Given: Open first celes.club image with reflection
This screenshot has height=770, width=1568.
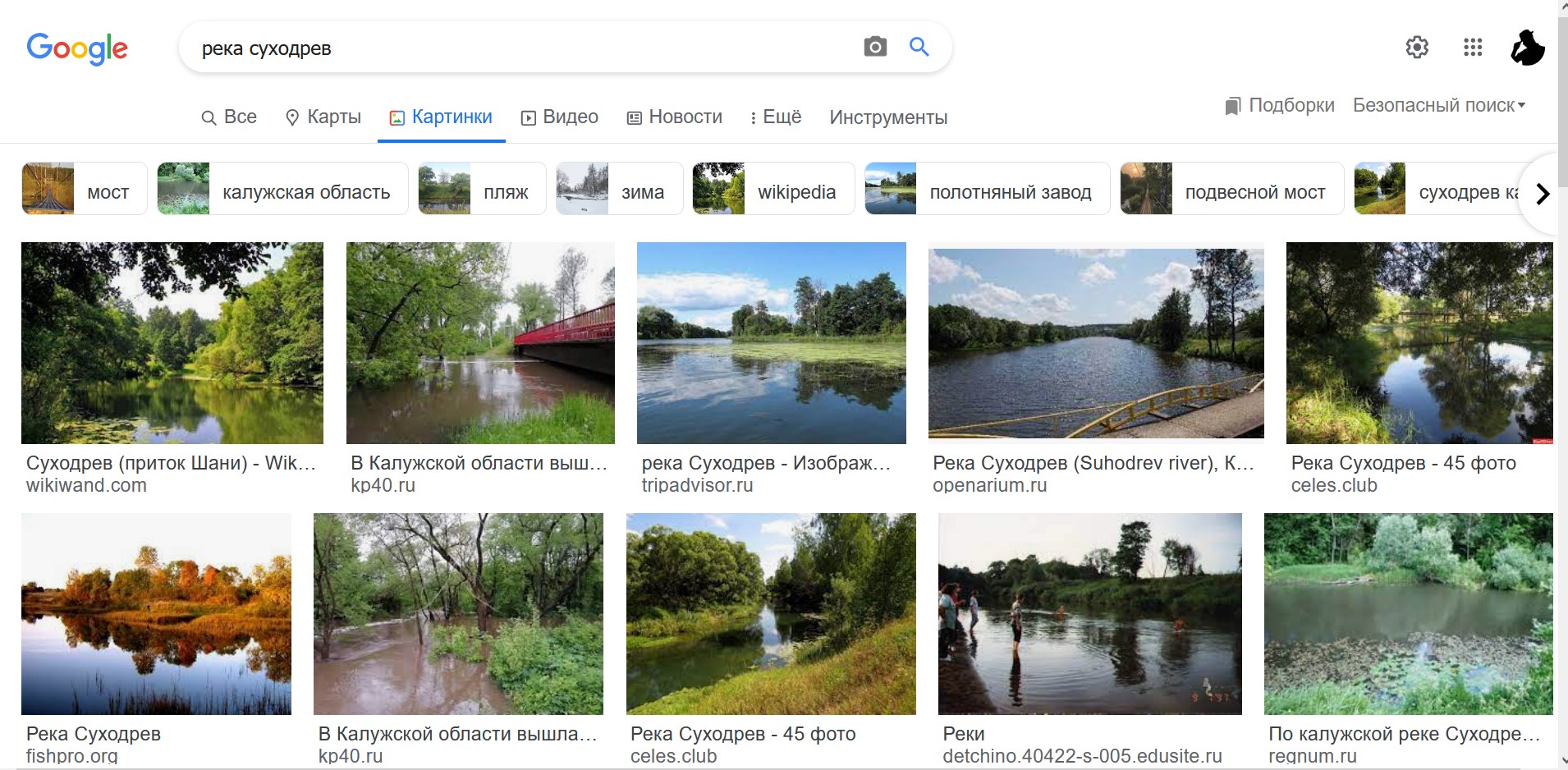Looking at the screenshot, I should point(1419,343).
